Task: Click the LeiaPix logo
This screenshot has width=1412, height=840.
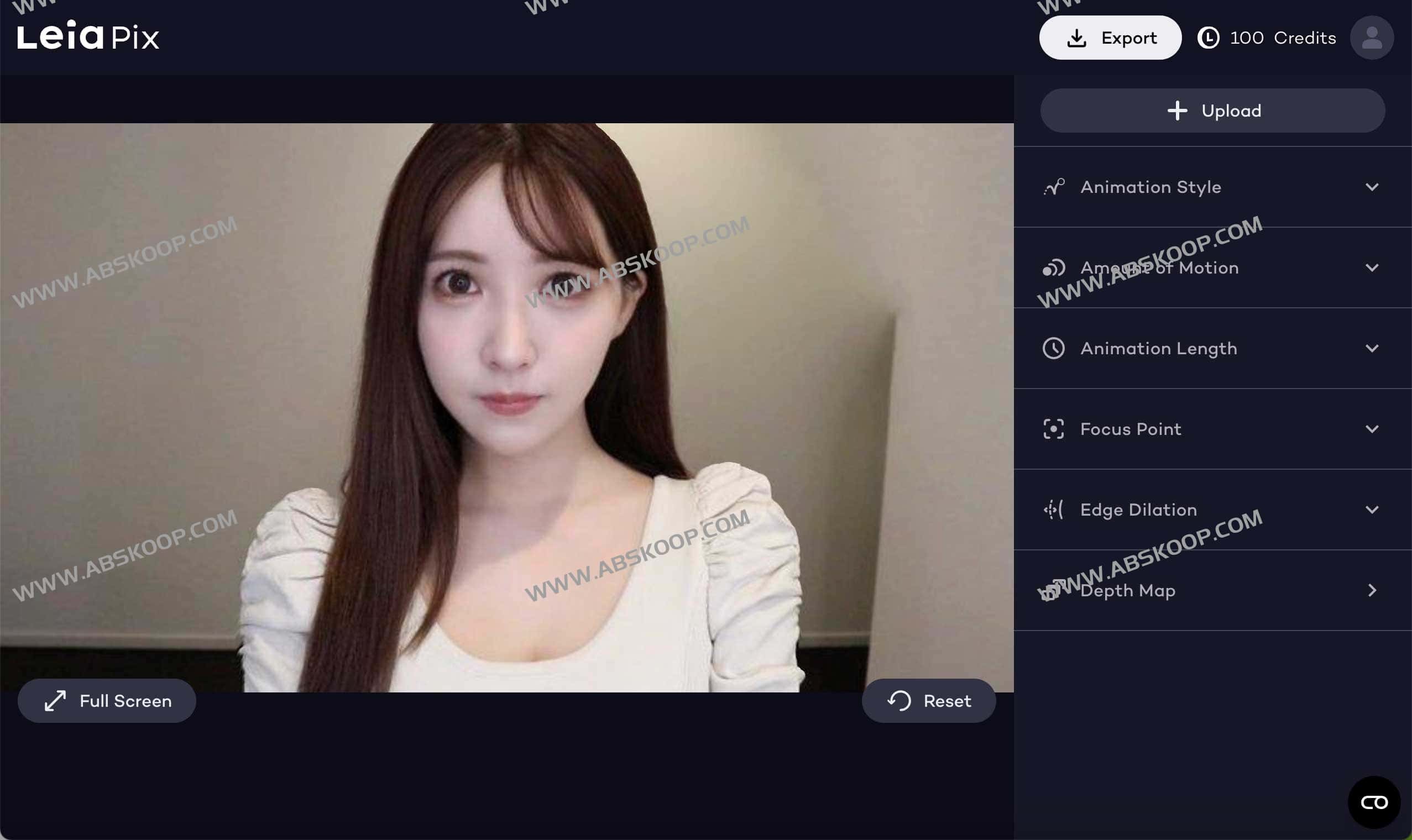Action: (x=88, y=36)
